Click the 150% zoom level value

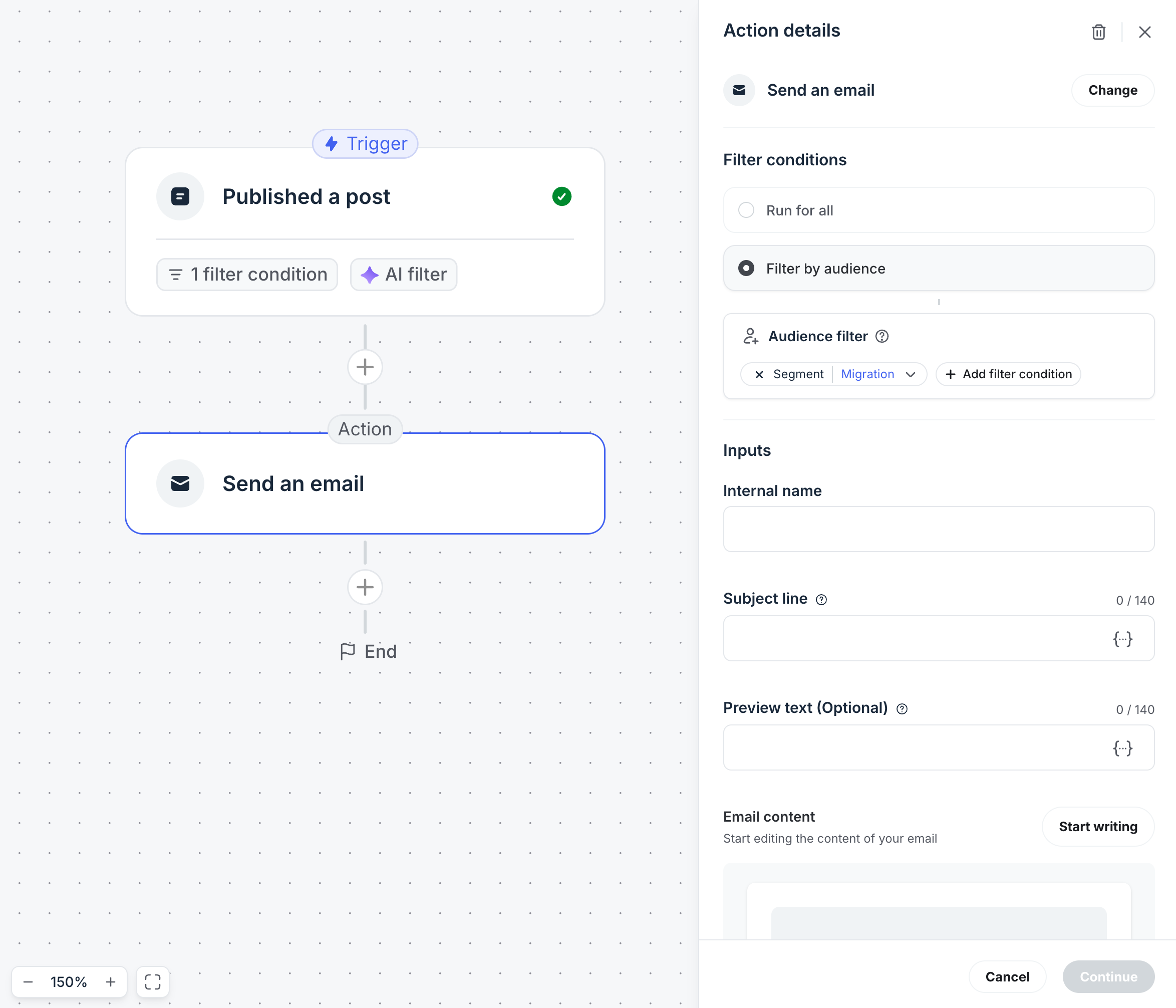coord(69,981)
